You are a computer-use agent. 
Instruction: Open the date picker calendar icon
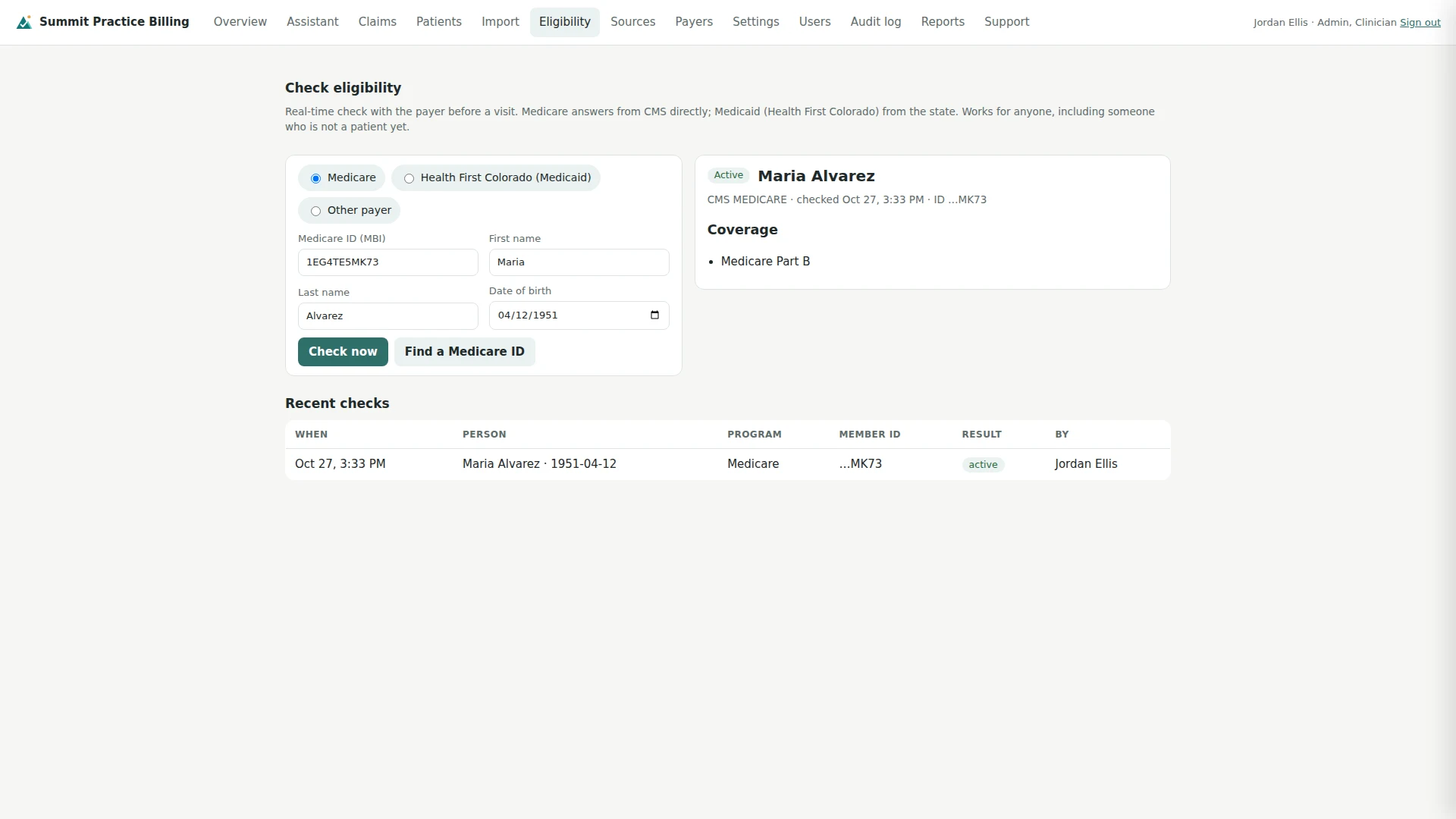tap(654, 315)
